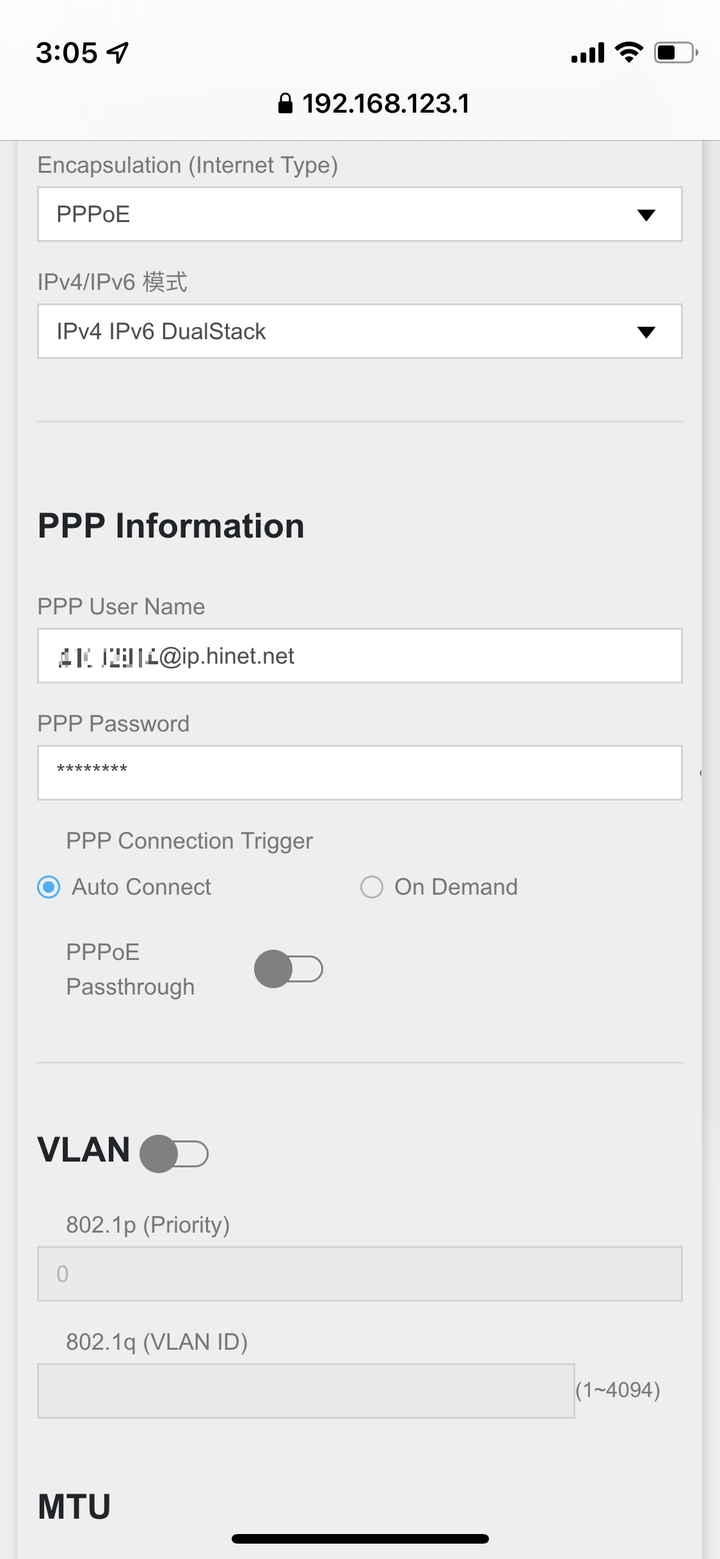Open the PPPoE encapsulation type dropdown
The width and height of the screenshot is (720, 1559).
360,214
